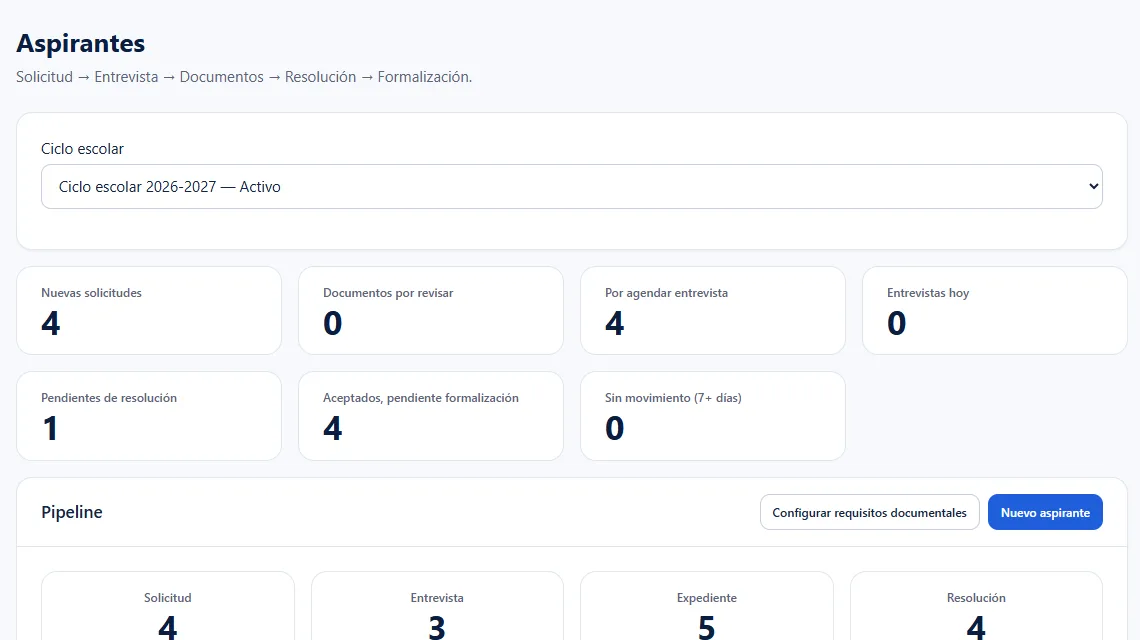
Task: Open the Ciclo escolar dropdown
Action: [x=571, y=187]
